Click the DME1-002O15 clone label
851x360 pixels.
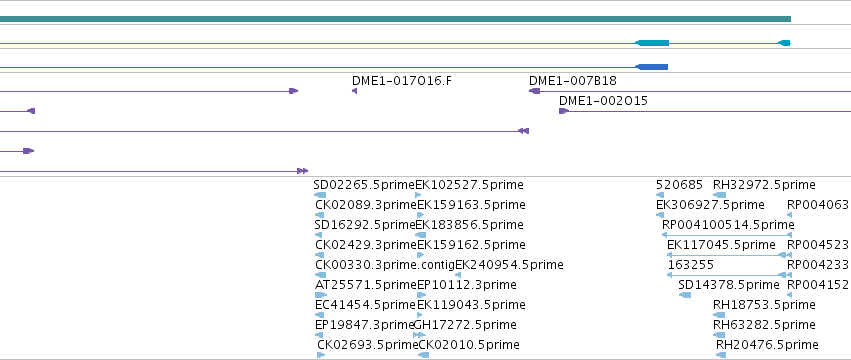click(603, 101)
